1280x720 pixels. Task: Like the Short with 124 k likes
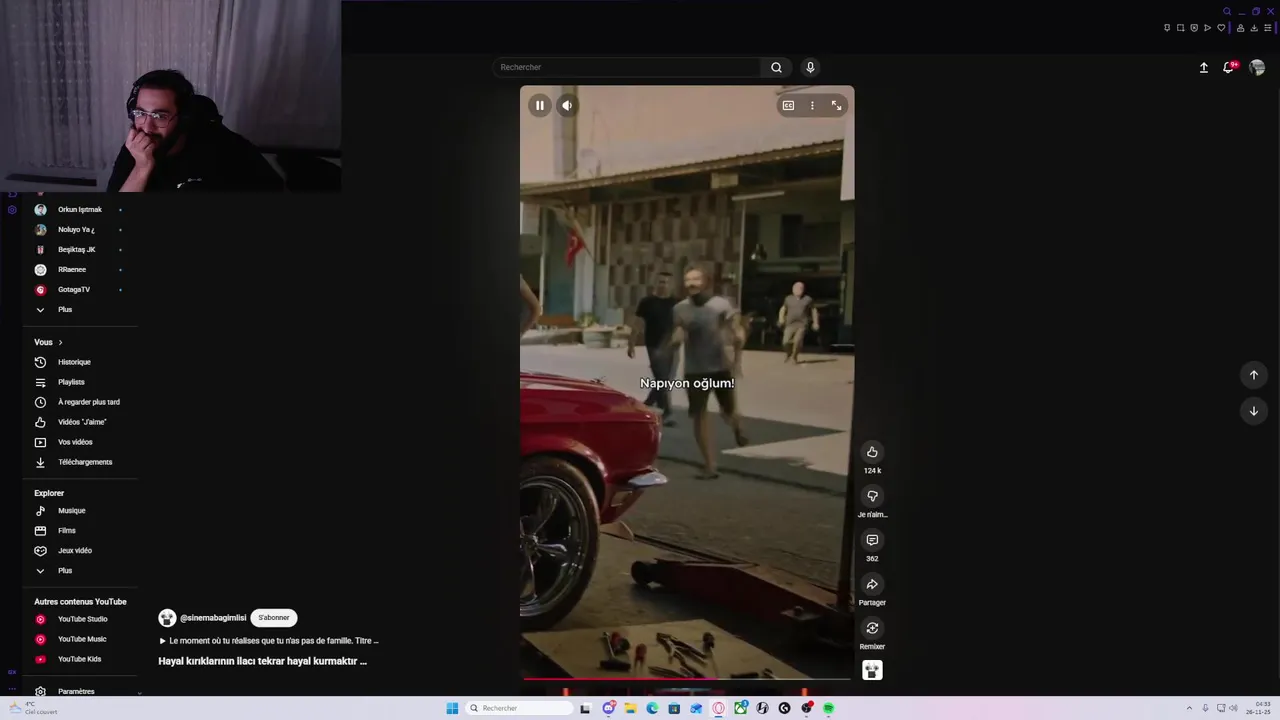pos(872,452)
